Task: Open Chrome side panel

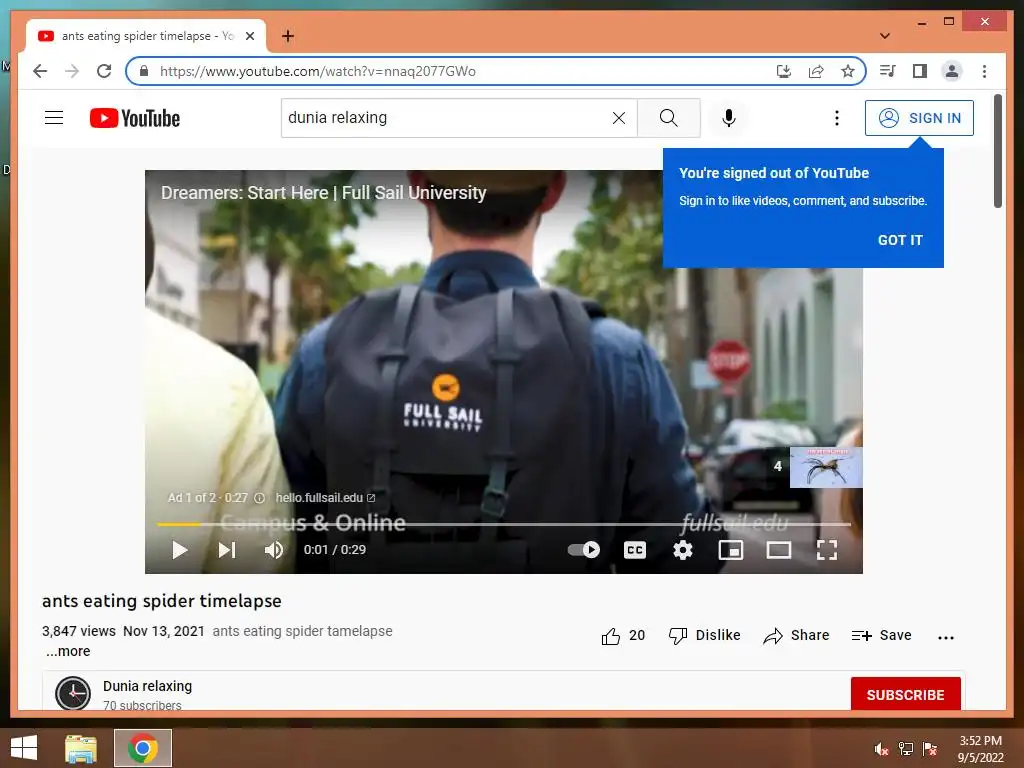Action: pyautogui.click(x=920, y=71)
